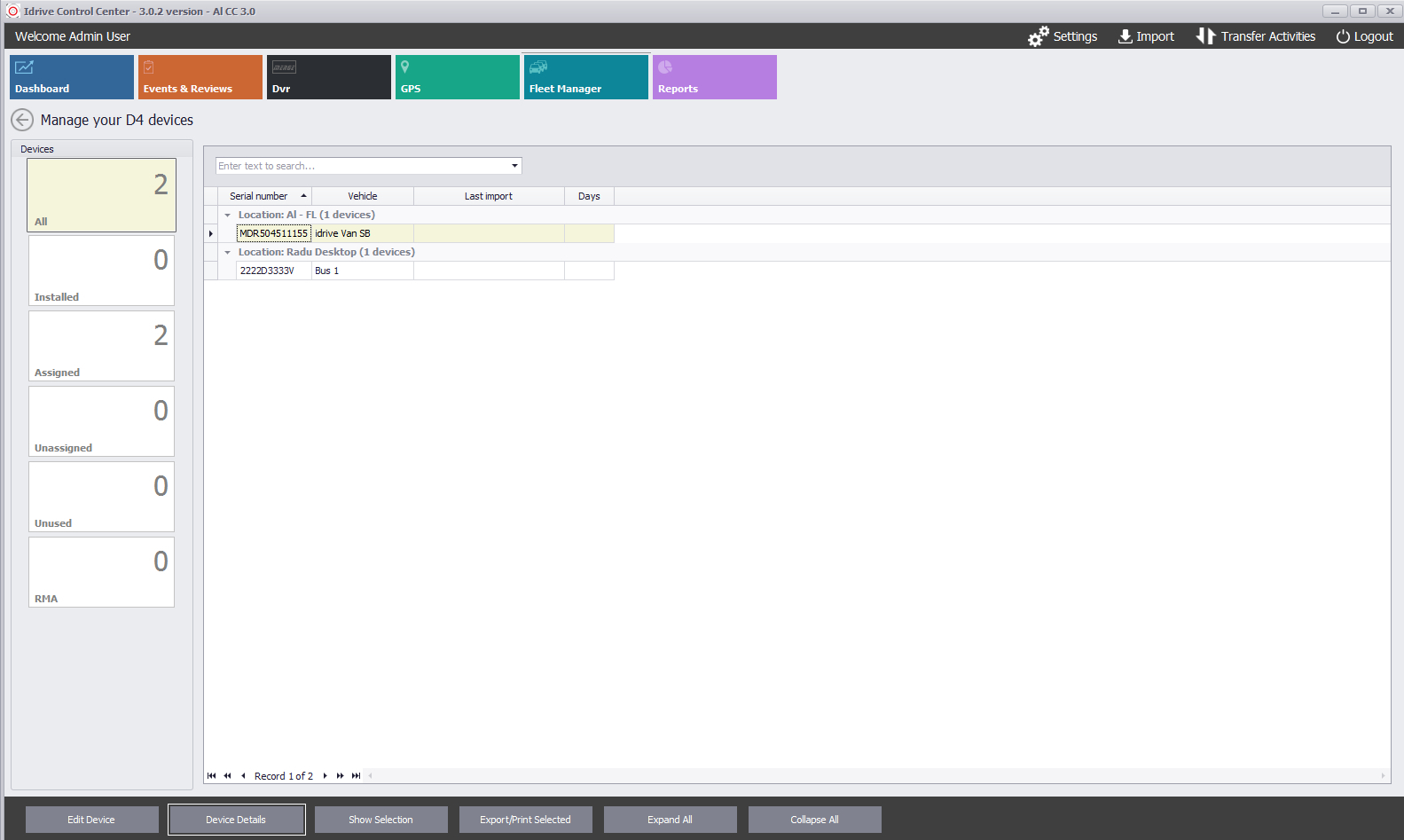Switch to the Events & Reviews tile
Viewport: 1404px width, 840px height.
pyautogui.click(x=200, y=77)
